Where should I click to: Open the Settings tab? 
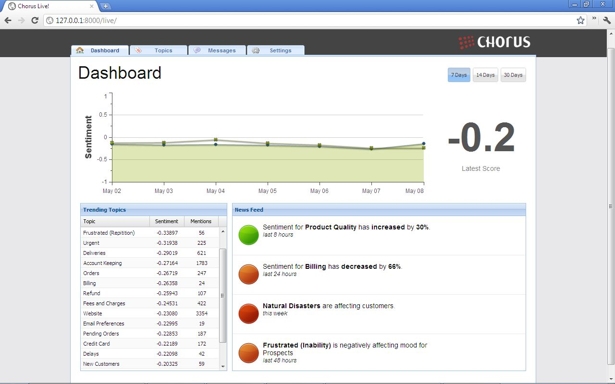pos(275,50)
